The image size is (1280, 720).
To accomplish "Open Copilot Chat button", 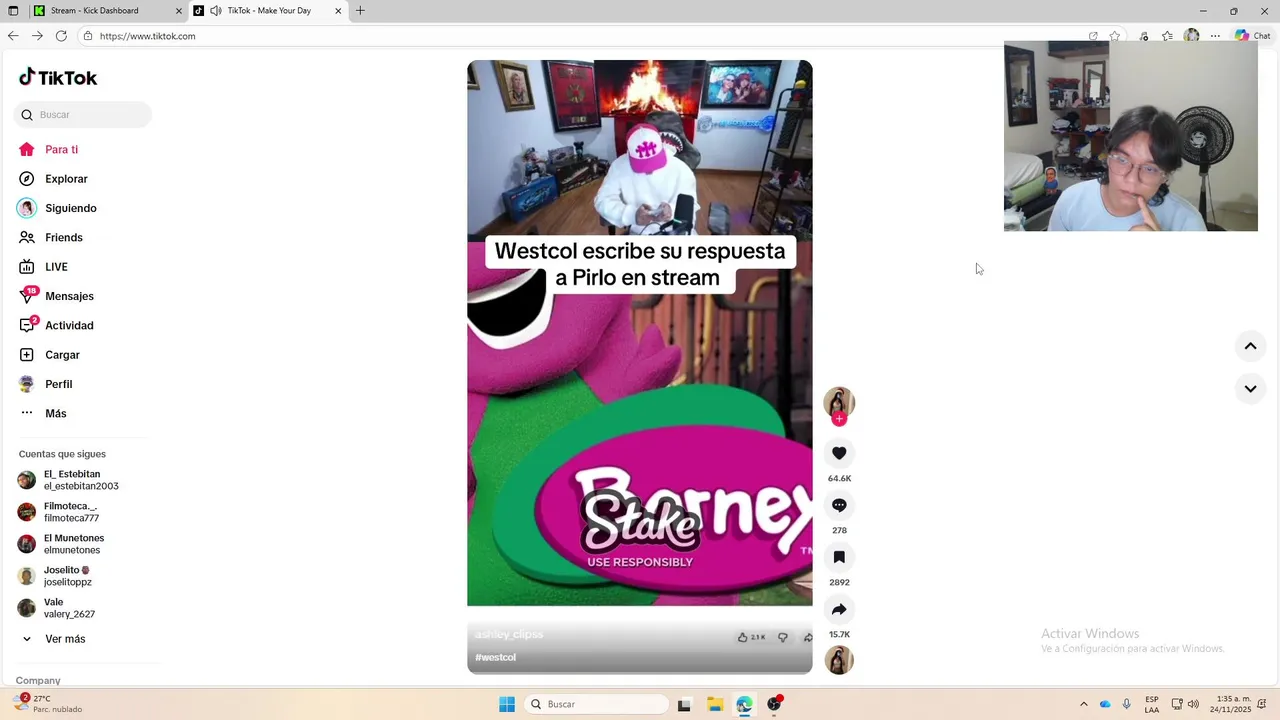I will pyautogui.click(x=1252, y=36).
